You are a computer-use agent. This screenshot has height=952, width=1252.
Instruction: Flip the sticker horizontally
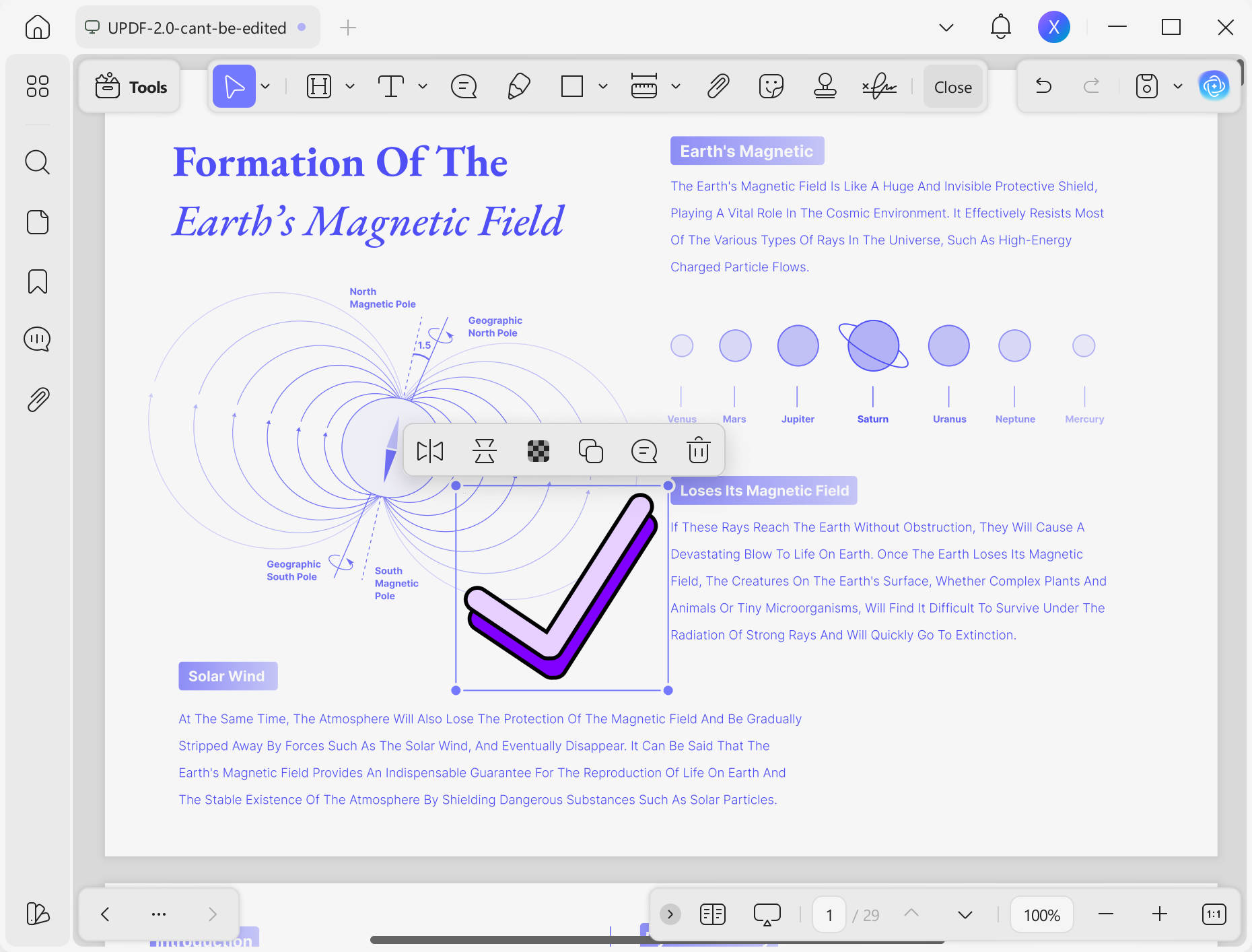(x=430, y=450)
